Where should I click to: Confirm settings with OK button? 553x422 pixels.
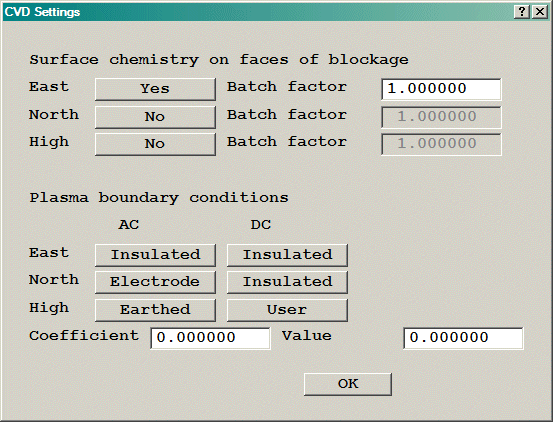pyautogui.click(x=348, y=384)
